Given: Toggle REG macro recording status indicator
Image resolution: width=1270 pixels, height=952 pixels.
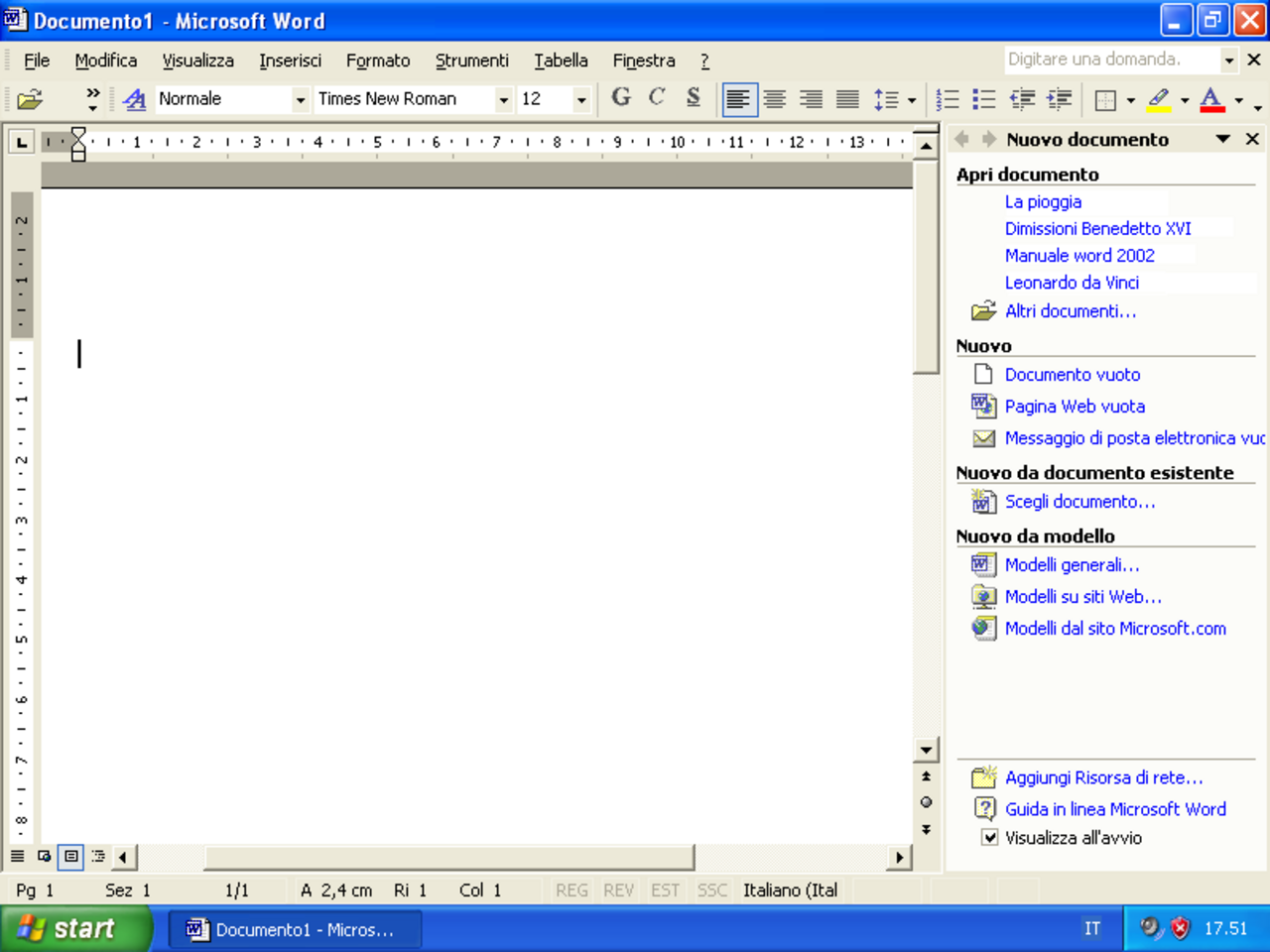Looking at the screenshot, I should 571,891.
